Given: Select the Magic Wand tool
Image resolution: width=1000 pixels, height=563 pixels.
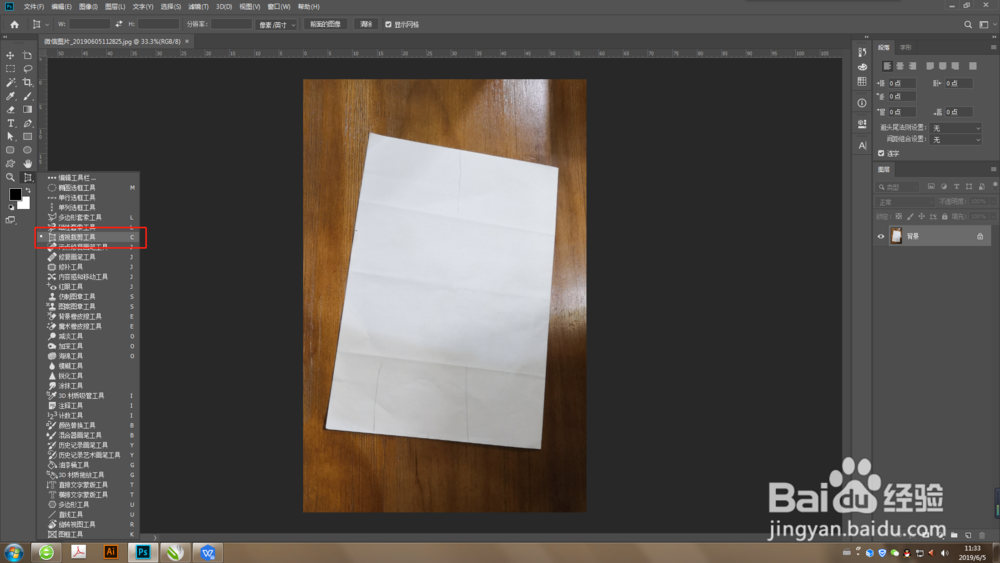Looking at the screenshot, I should pos(10,82).
